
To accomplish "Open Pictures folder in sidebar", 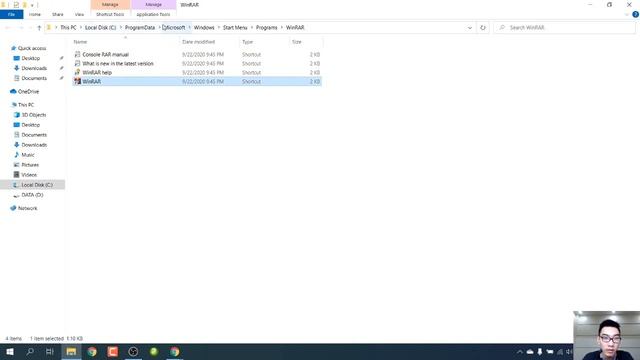I will 30,165.
